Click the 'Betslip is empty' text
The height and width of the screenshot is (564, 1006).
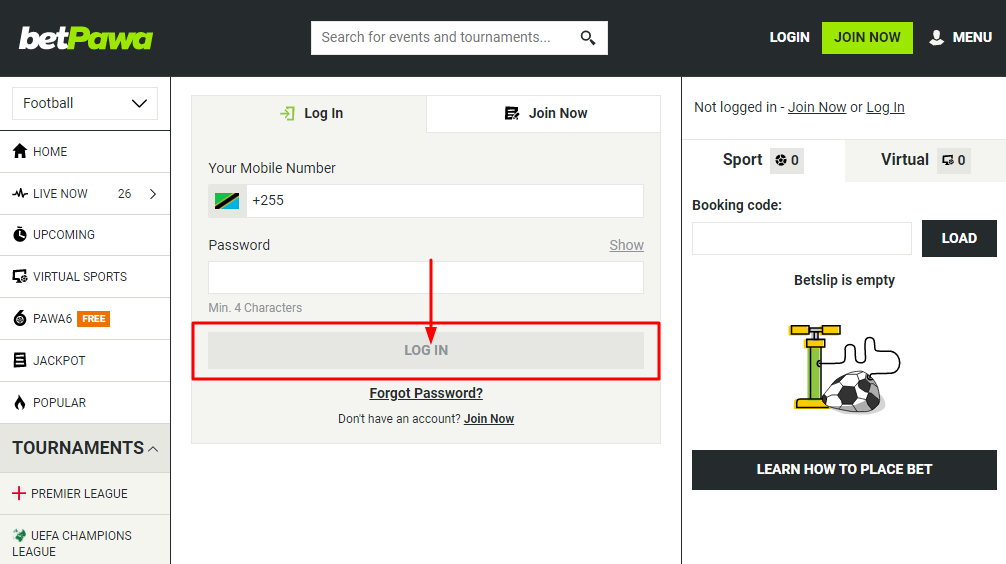pyautogui.click(x=844, y=280)
